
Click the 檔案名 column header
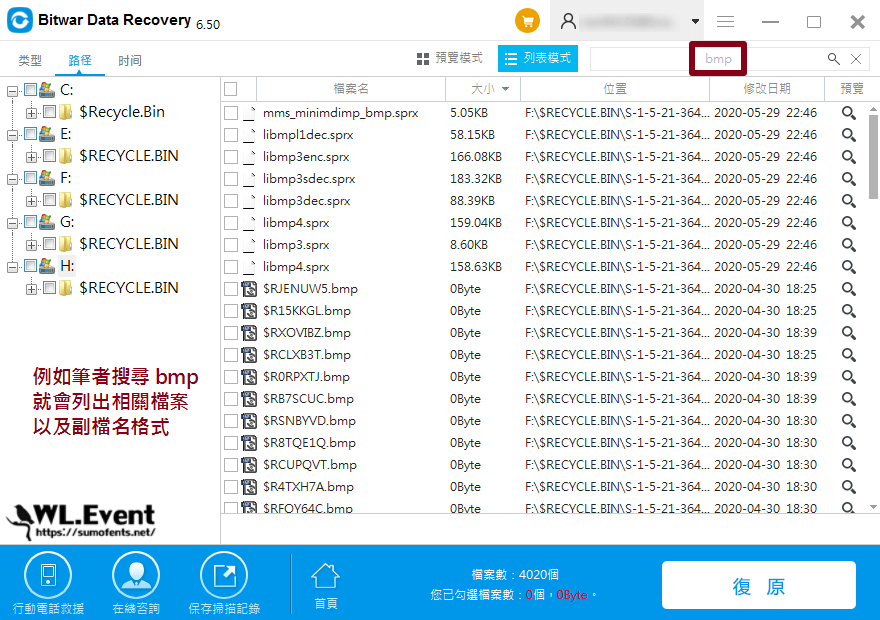[351, 89]
